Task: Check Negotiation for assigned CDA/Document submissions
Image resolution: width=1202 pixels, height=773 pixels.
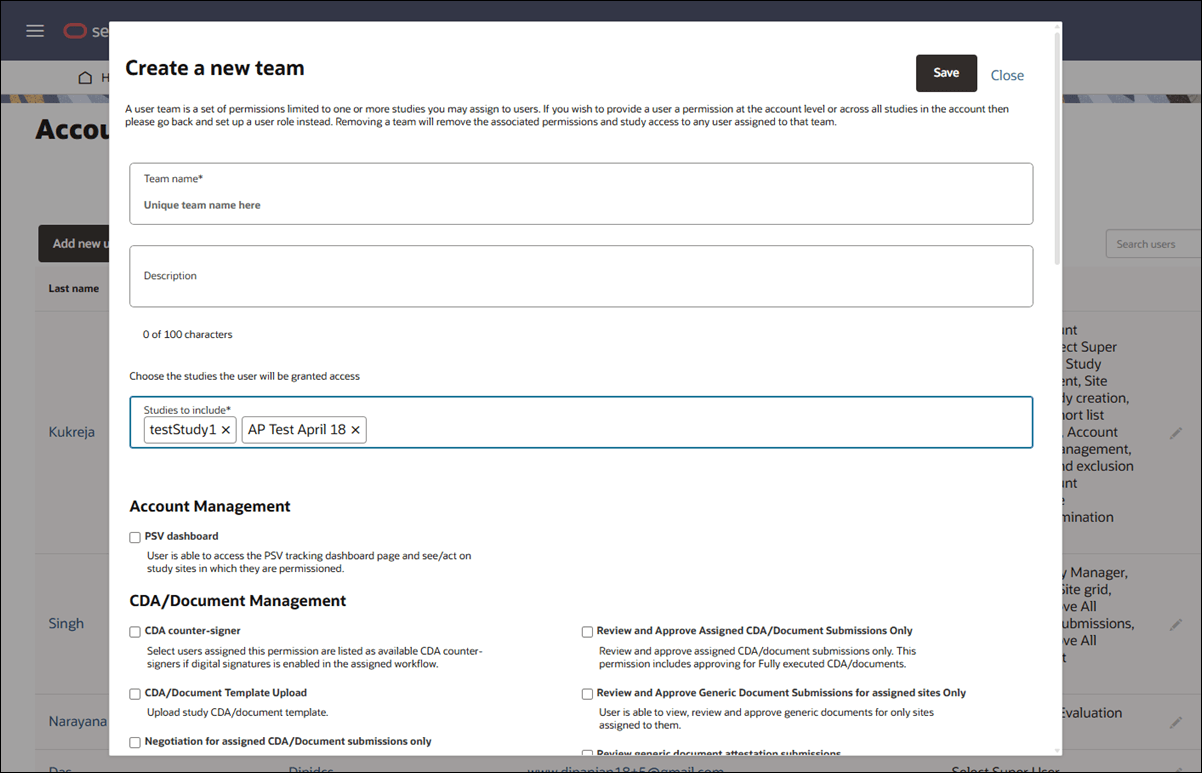Action: (x=135, y=742)
